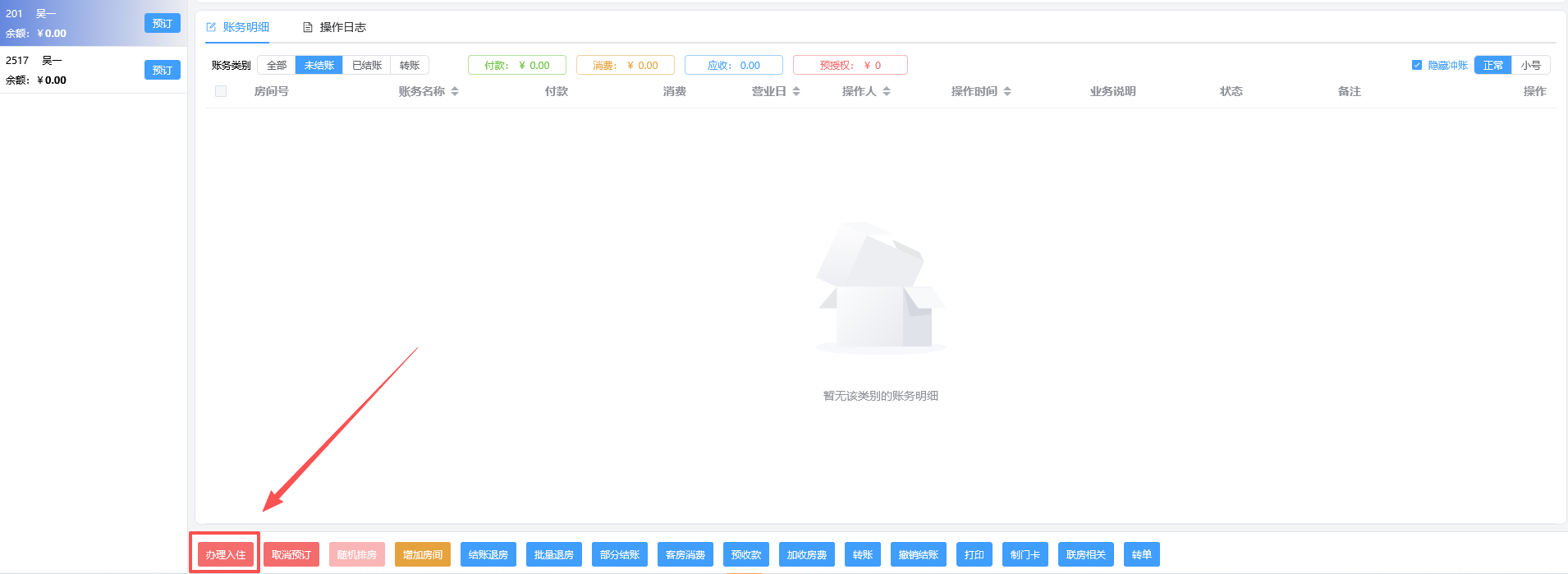Click the 预订 tag on room 2517

point(163,70)
